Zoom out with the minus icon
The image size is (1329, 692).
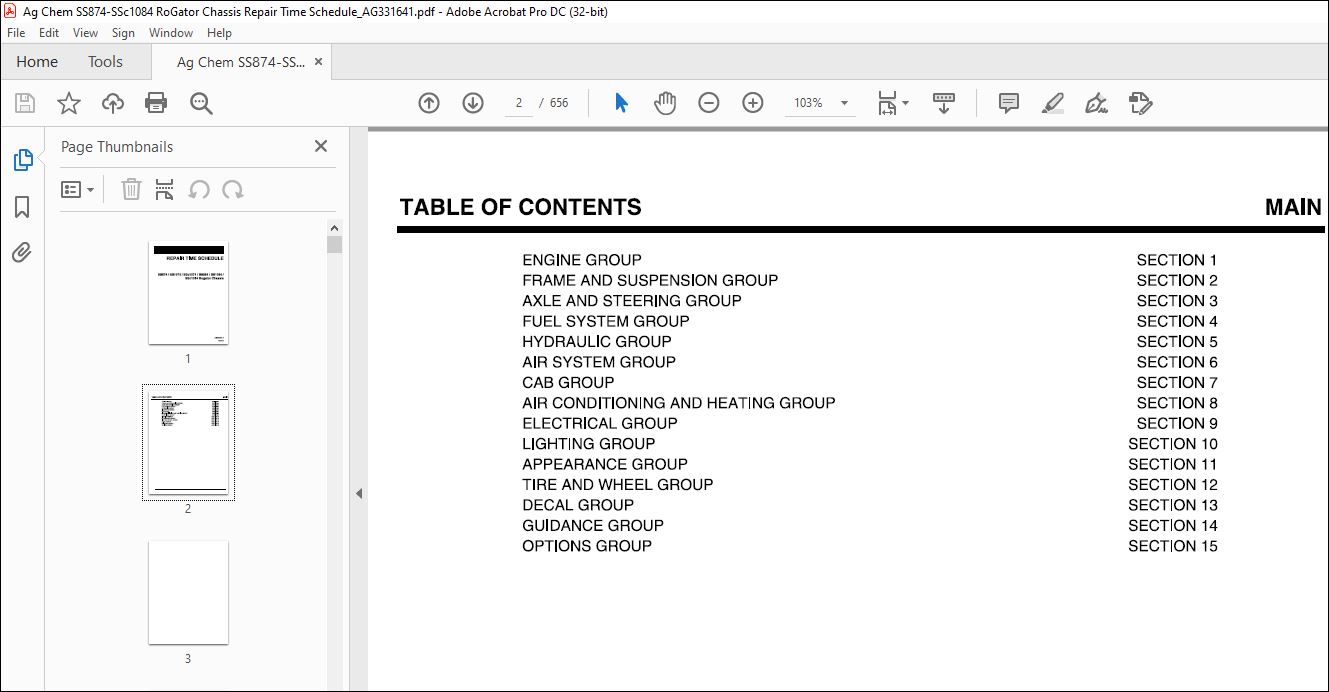[x=709, y=103]
